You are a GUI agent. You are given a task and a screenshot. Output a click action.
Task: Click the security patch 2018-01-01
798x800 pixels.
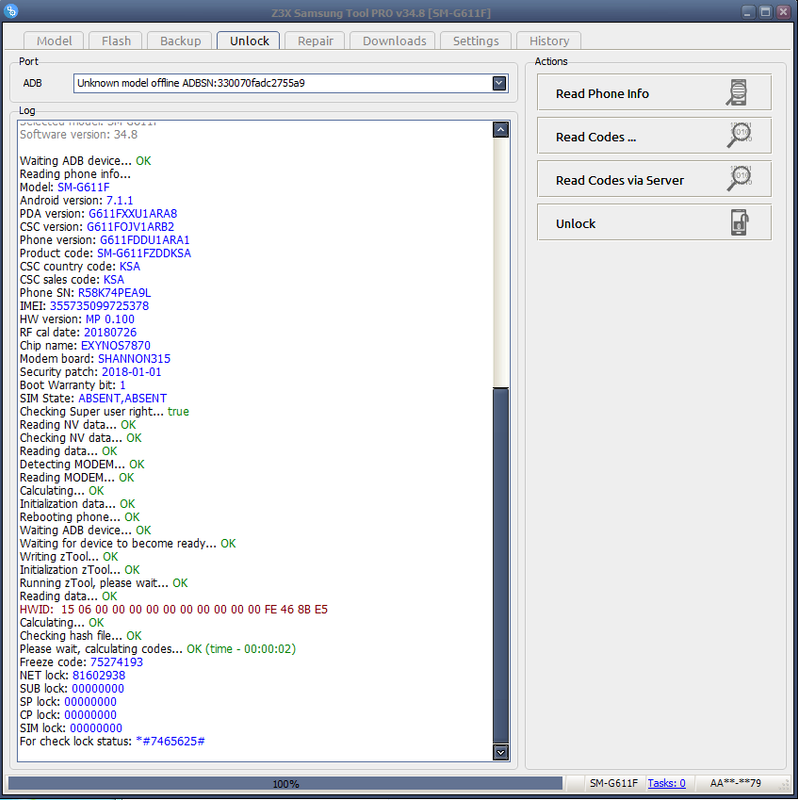[132, 372]
